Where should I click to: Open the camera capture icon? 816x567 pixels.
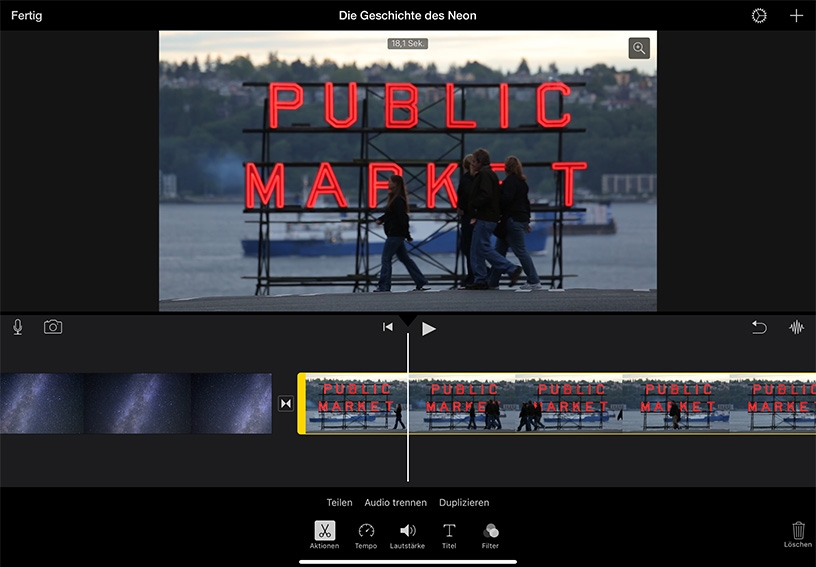click(53, 327)
